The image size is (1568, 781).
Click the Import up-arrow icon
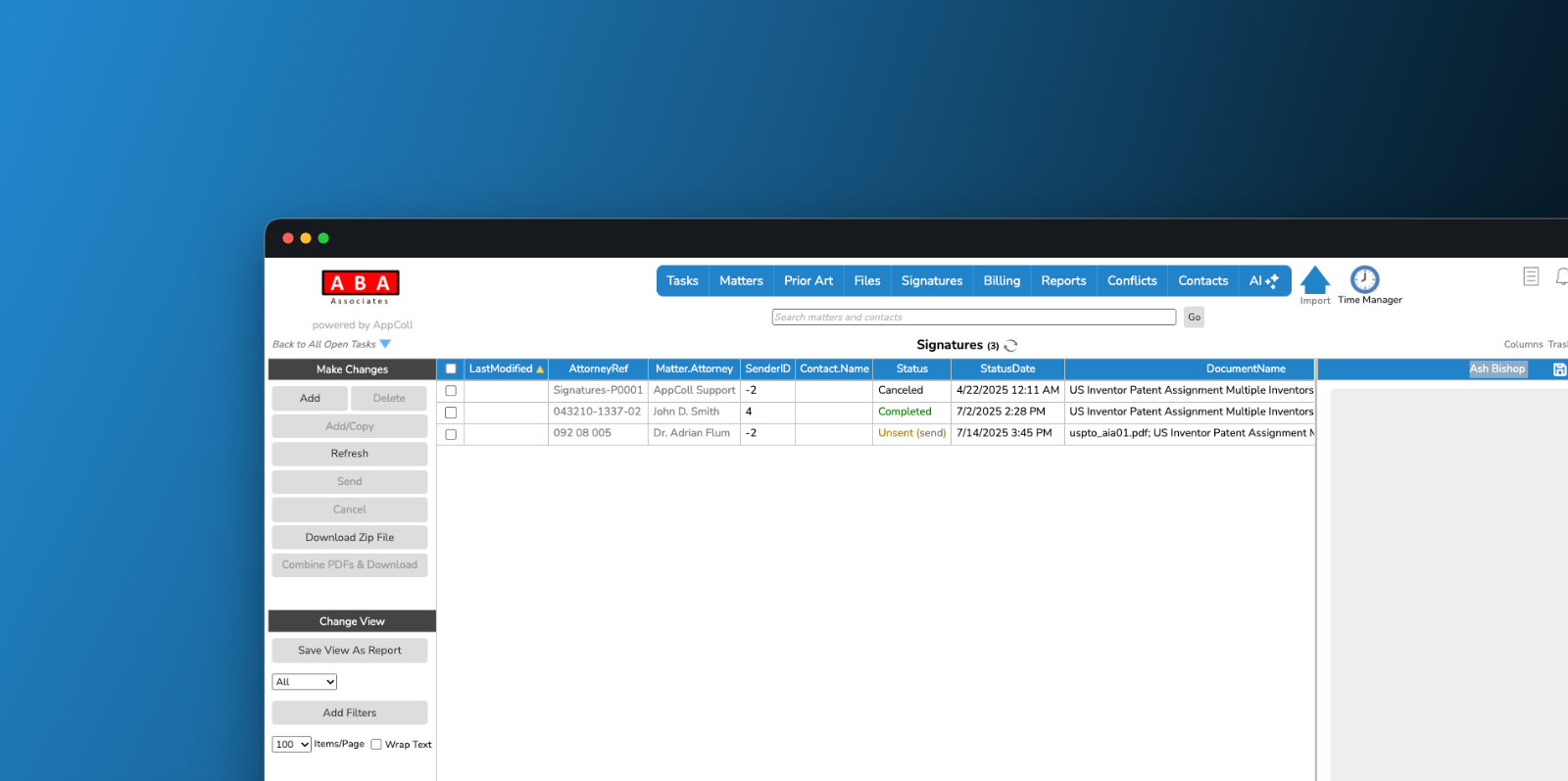coord(1315,280)
